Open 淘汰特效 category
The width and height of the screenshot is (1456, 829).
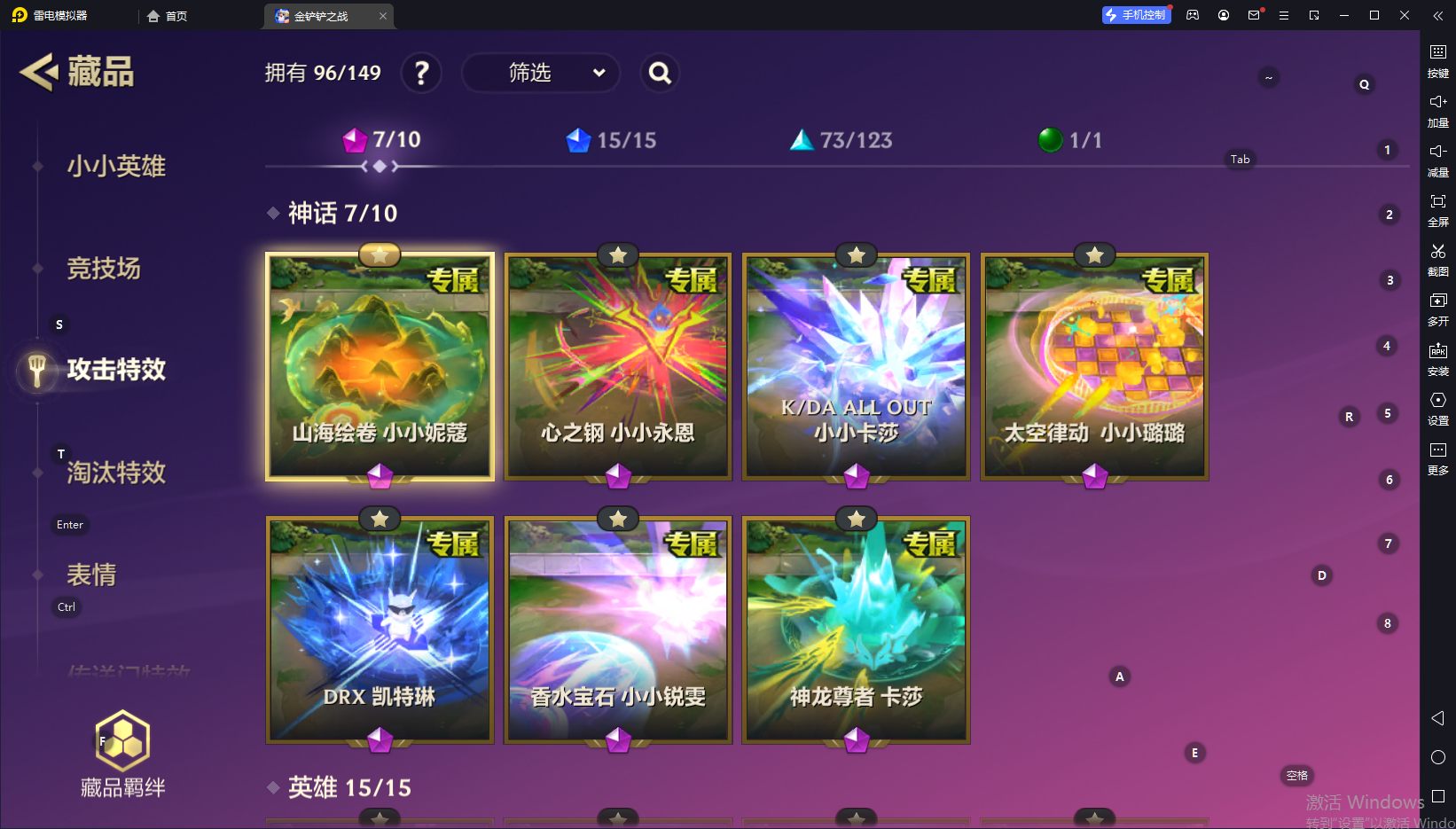(x=116, y=473)
